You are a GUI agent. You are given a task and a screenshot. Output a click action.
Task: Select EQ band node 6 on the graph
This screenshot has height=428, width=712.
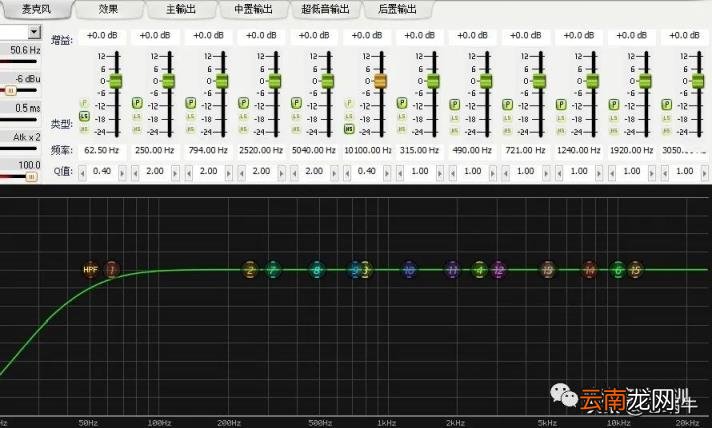point(618,270)
